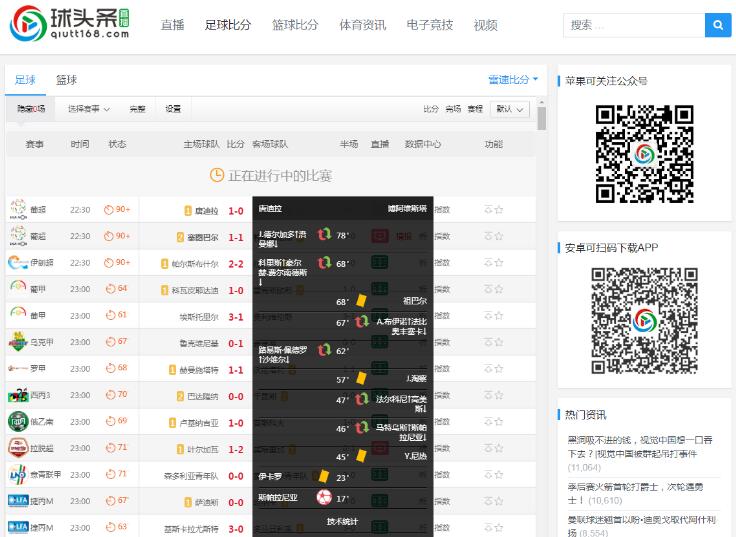Viewport: 736px width, 537px height.
Task: Toggle 隐藏0场 hidden matches filter
Action: [x=31, y=109]
